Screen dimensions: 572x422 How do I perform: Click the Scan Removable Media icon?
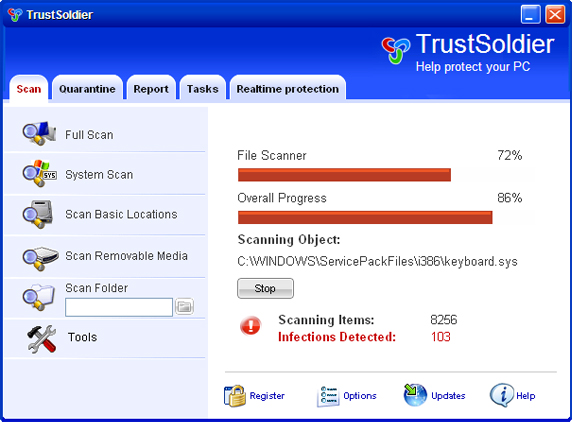point(40,258)
